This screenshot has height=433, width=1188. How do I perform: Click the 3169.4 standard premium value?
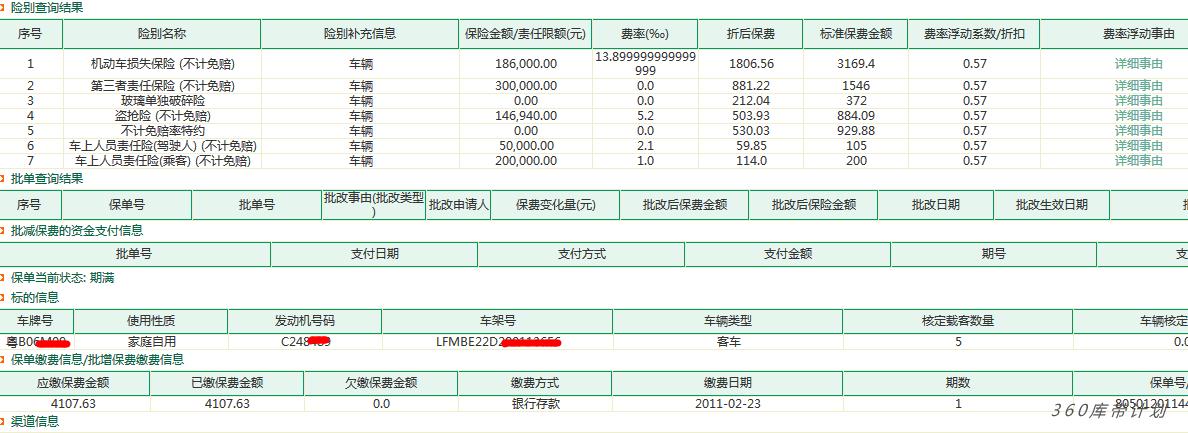click(x=856, y=64)
